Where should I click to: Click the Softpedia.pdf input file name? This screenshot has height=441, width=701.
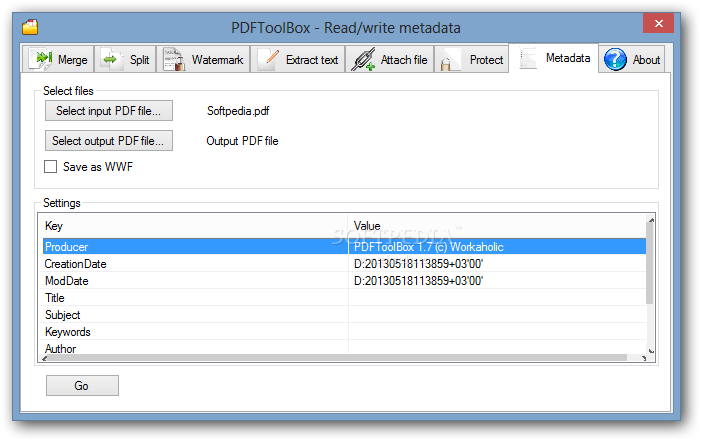[x=238, y=110]
